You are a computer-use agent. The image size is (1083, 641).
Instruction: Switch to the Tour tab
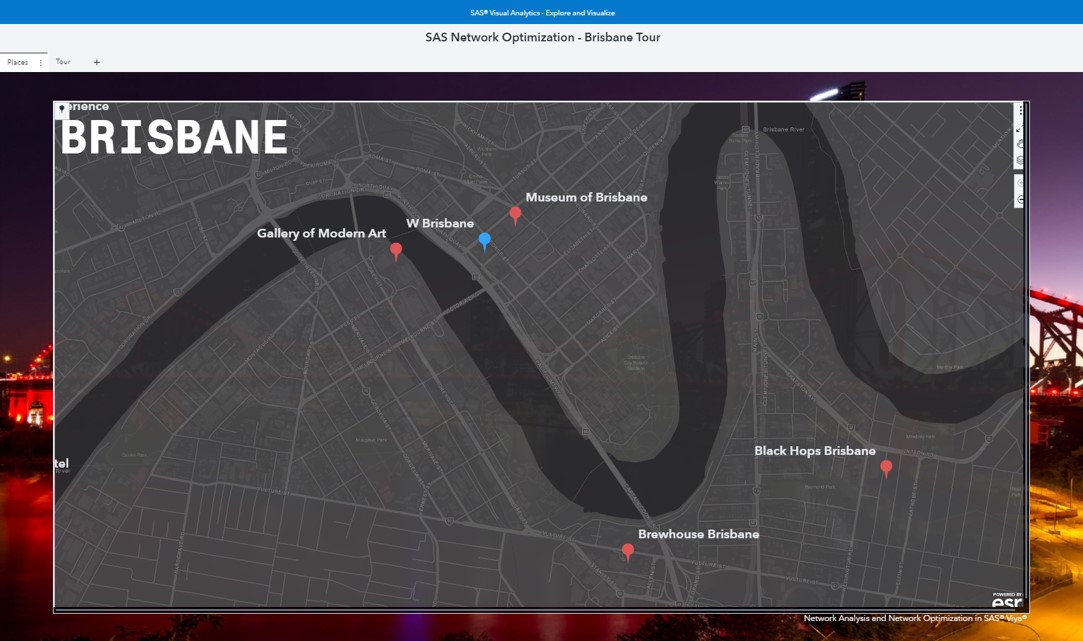[x=63, y=61]
